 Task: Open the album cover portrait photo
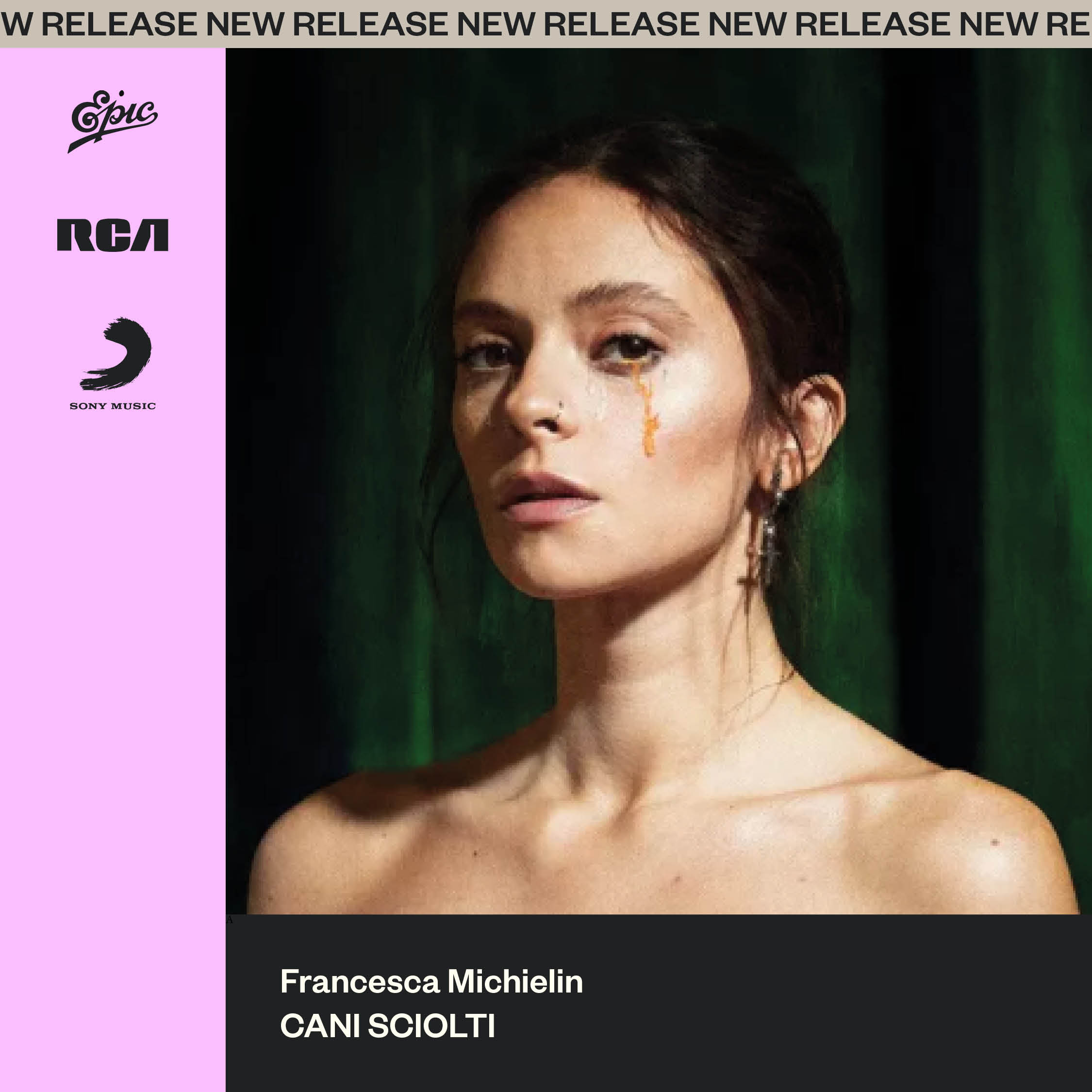click(x=659, y=481)
